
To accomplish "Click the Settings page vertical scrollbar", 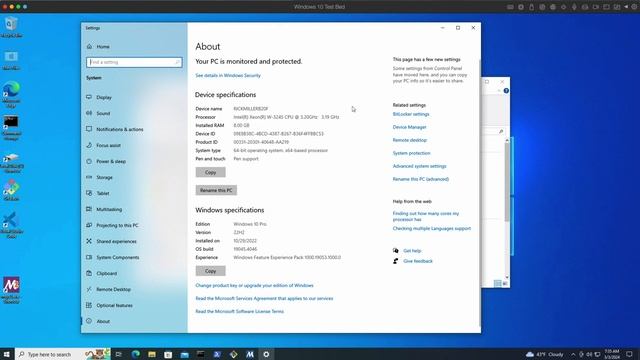I will pyautogui.click(x=479, y=192).
